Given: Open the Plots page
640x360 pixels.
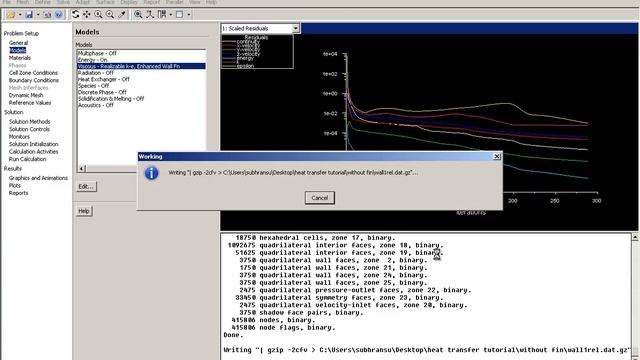Looking at the screenshot, I should click(15, 185).
